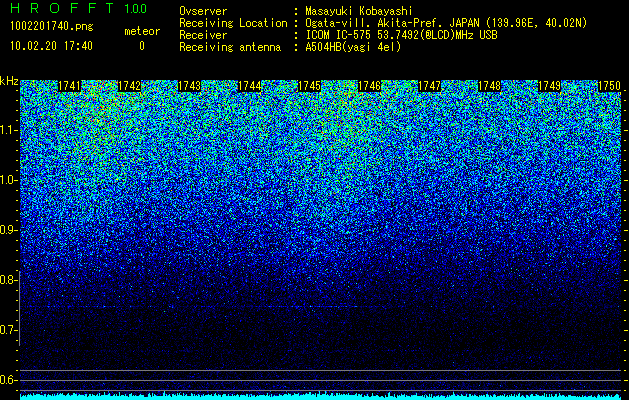Click the 1741 time marker
Image resolution: width=629 pixels, height=400 pixels.
tap(69, 86)
